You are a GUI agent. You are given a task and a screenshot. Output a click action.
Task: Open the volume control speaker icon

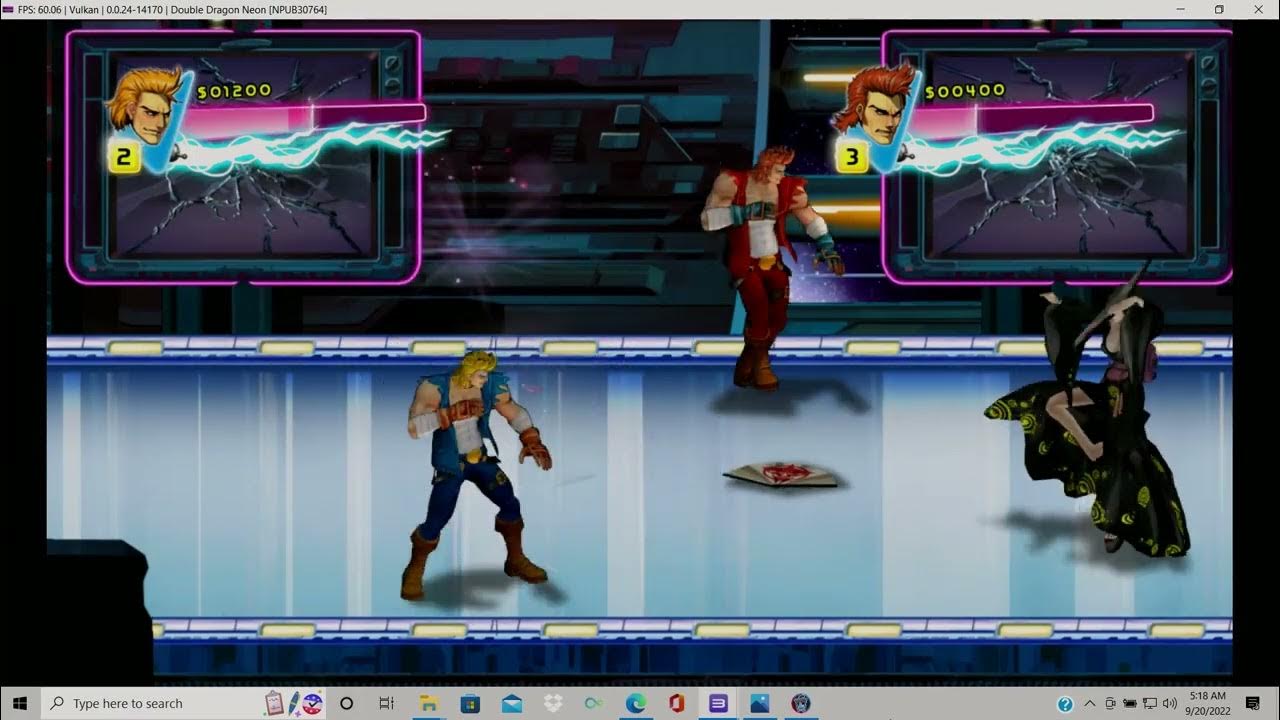1170,704
